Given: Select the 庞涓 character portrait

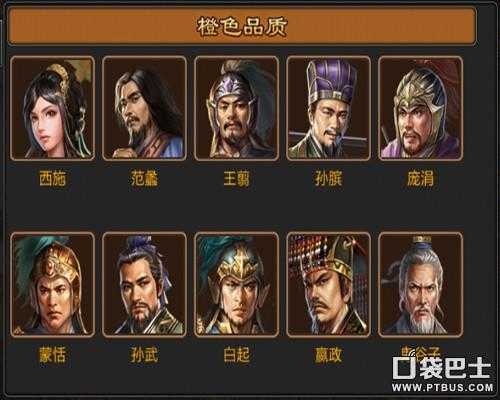Looking at the screenshot, I should point(420,108).
